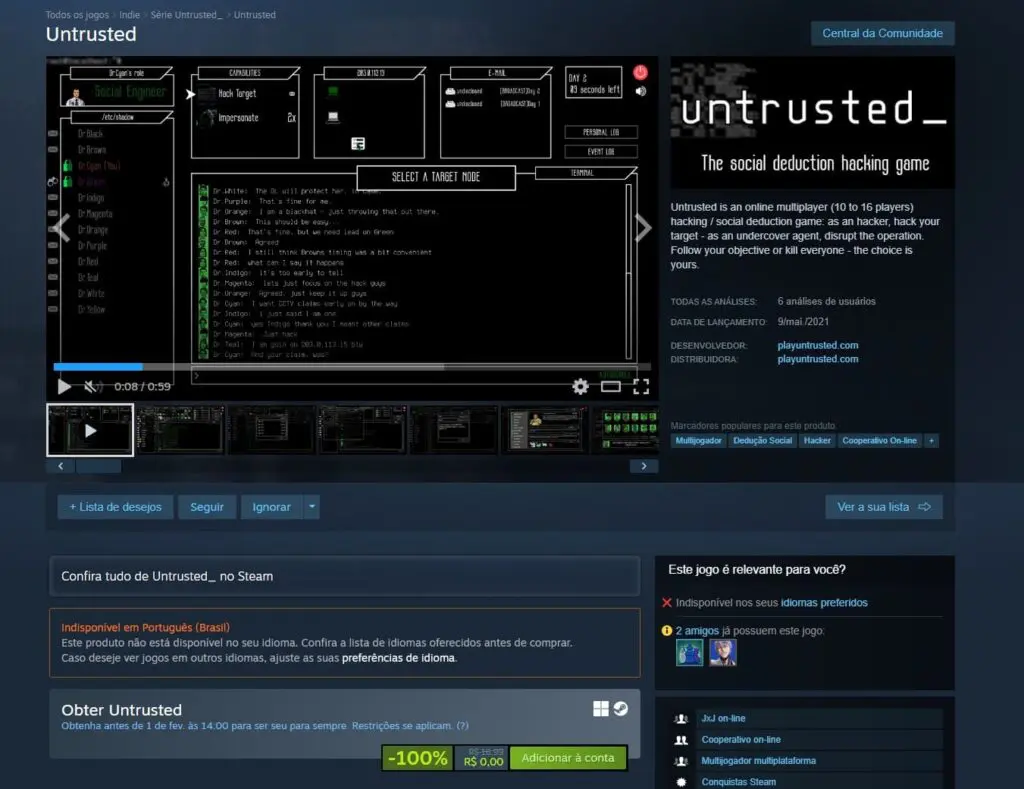Unmute the trailer audio
The width and height of the screenshot is (1024, 789).
pyautogui.click(x=92, y=386)
